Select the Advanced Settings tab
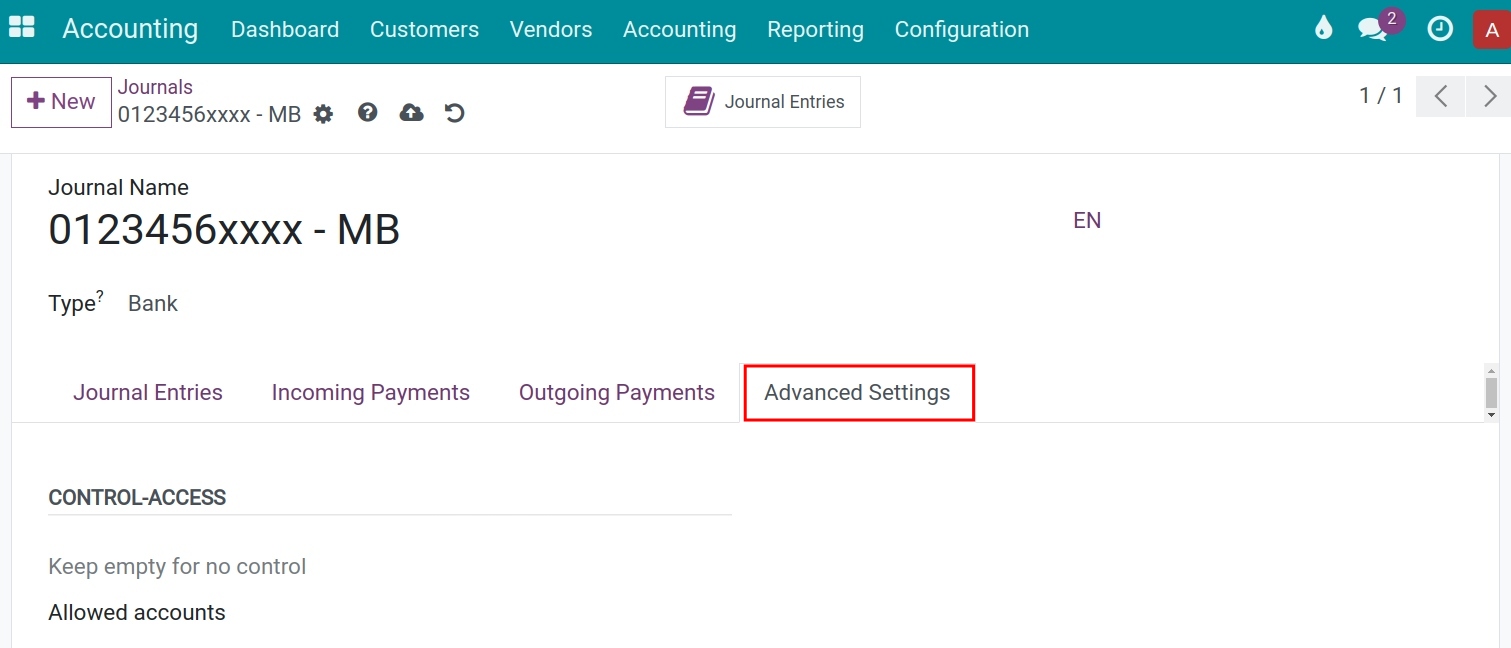The width and height of the screenshot is (1511, 648). [x=857, y=393]
